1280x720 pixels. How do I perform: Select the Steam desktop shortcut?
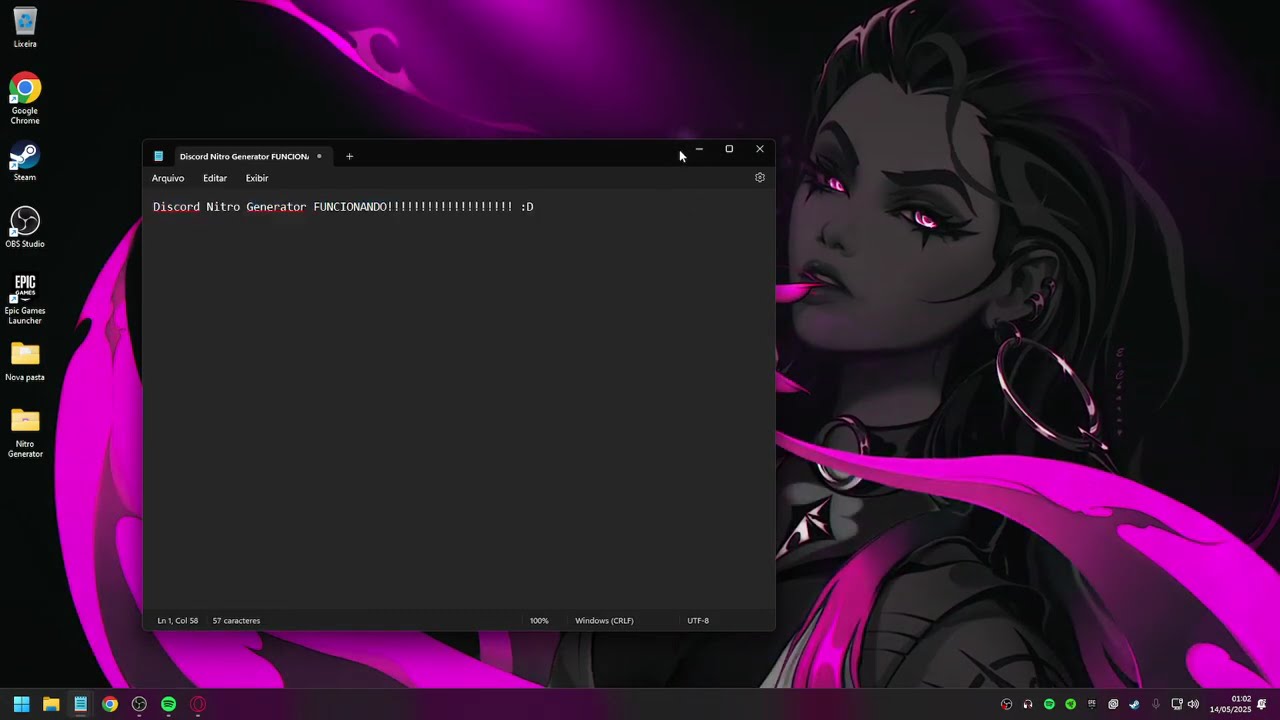(25, 163)
